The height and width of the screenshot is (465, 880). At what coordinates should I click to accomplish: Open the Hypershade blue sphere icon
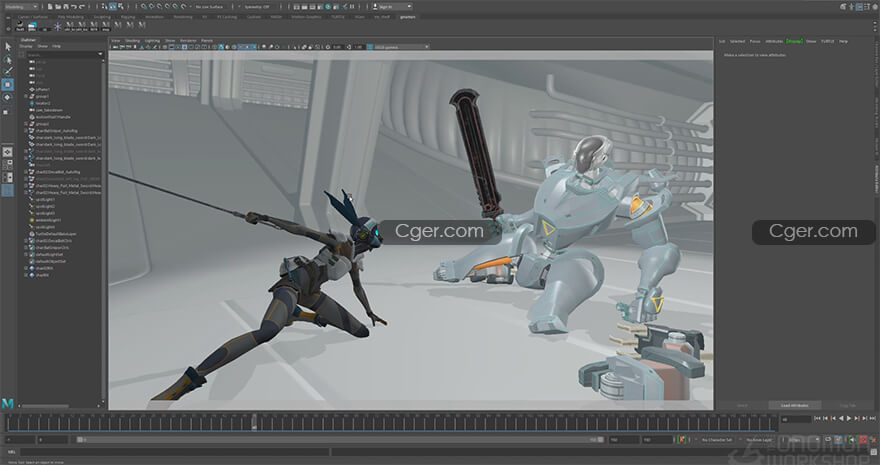click(x=328, y=6)
